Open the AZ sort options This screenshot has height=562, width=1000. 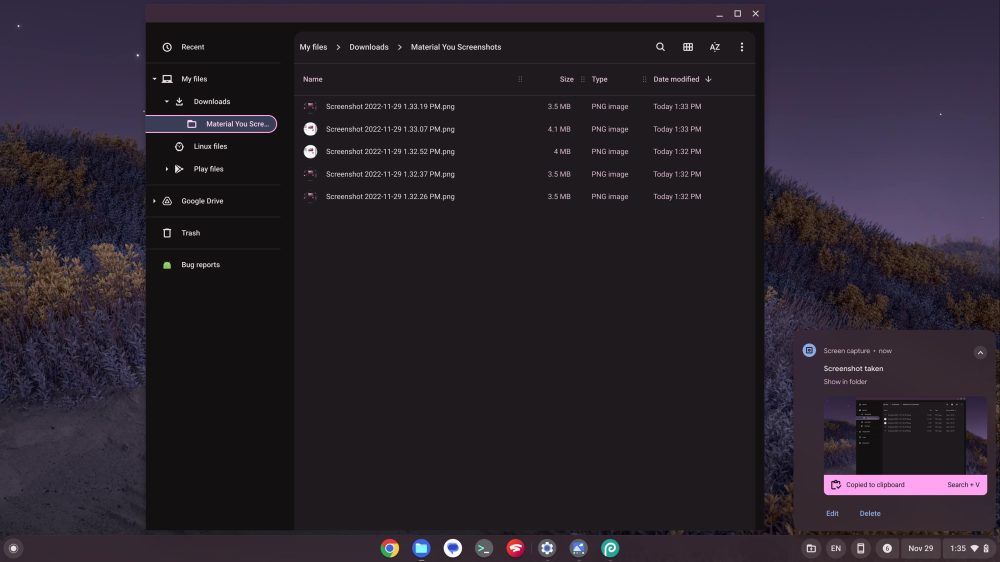coord(715,47)
